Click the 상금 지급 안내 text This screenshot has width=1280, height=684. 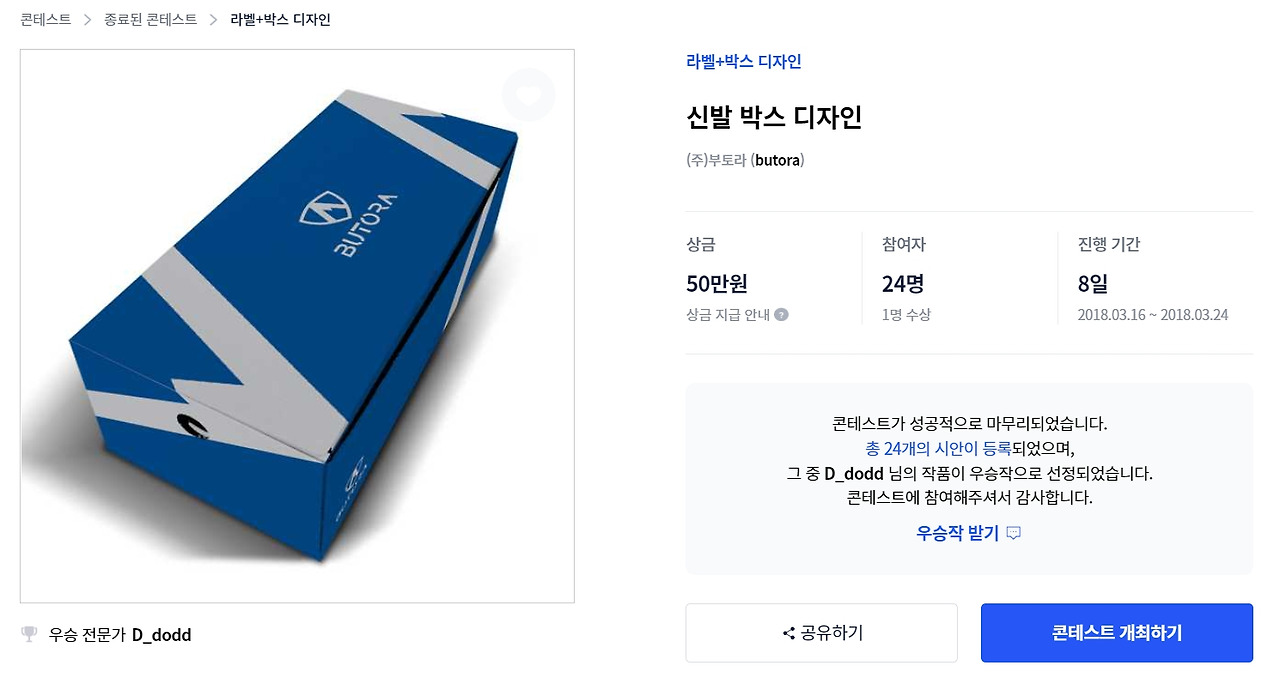[728, 315]
